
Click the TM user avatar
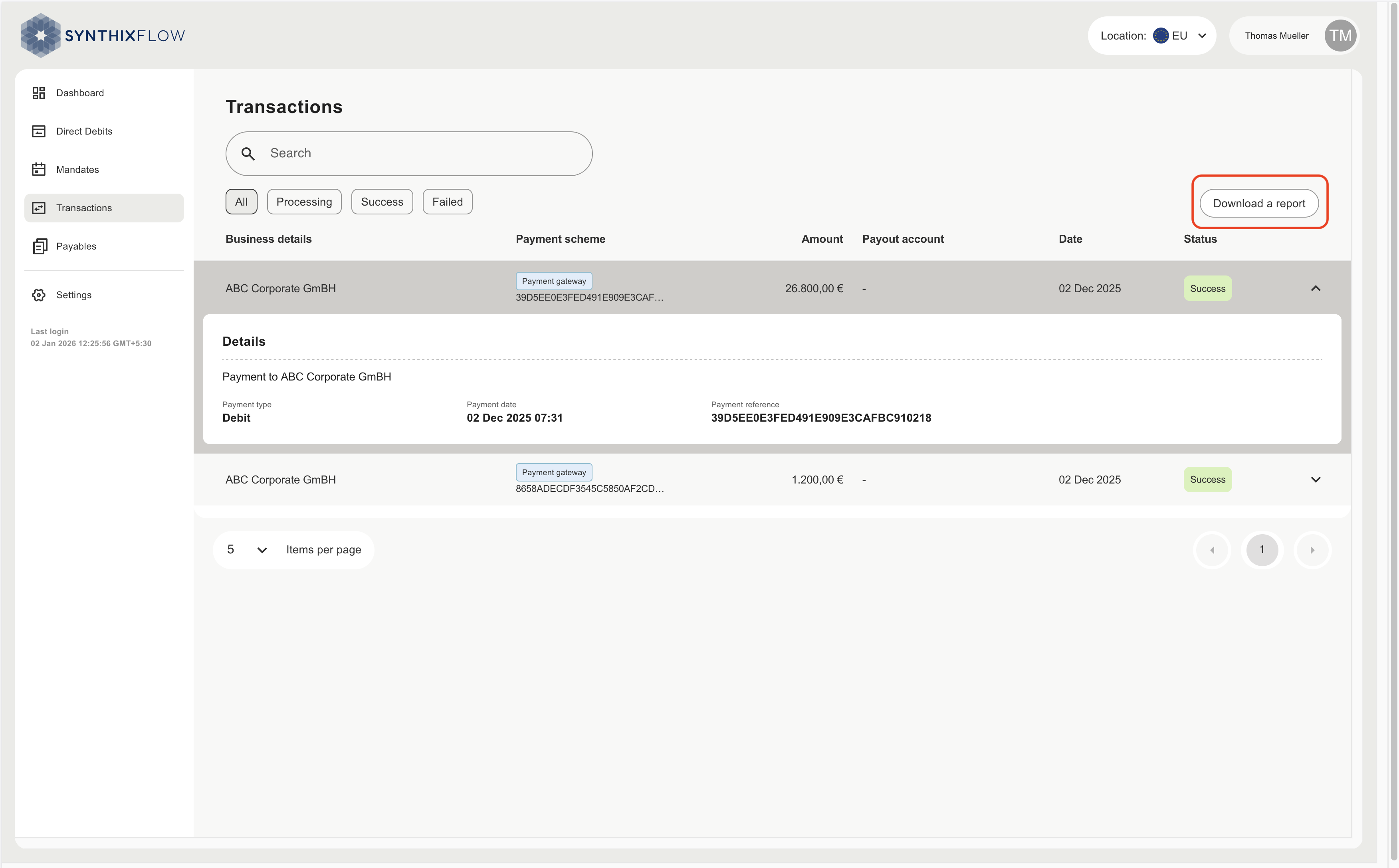pos(1340,36)
